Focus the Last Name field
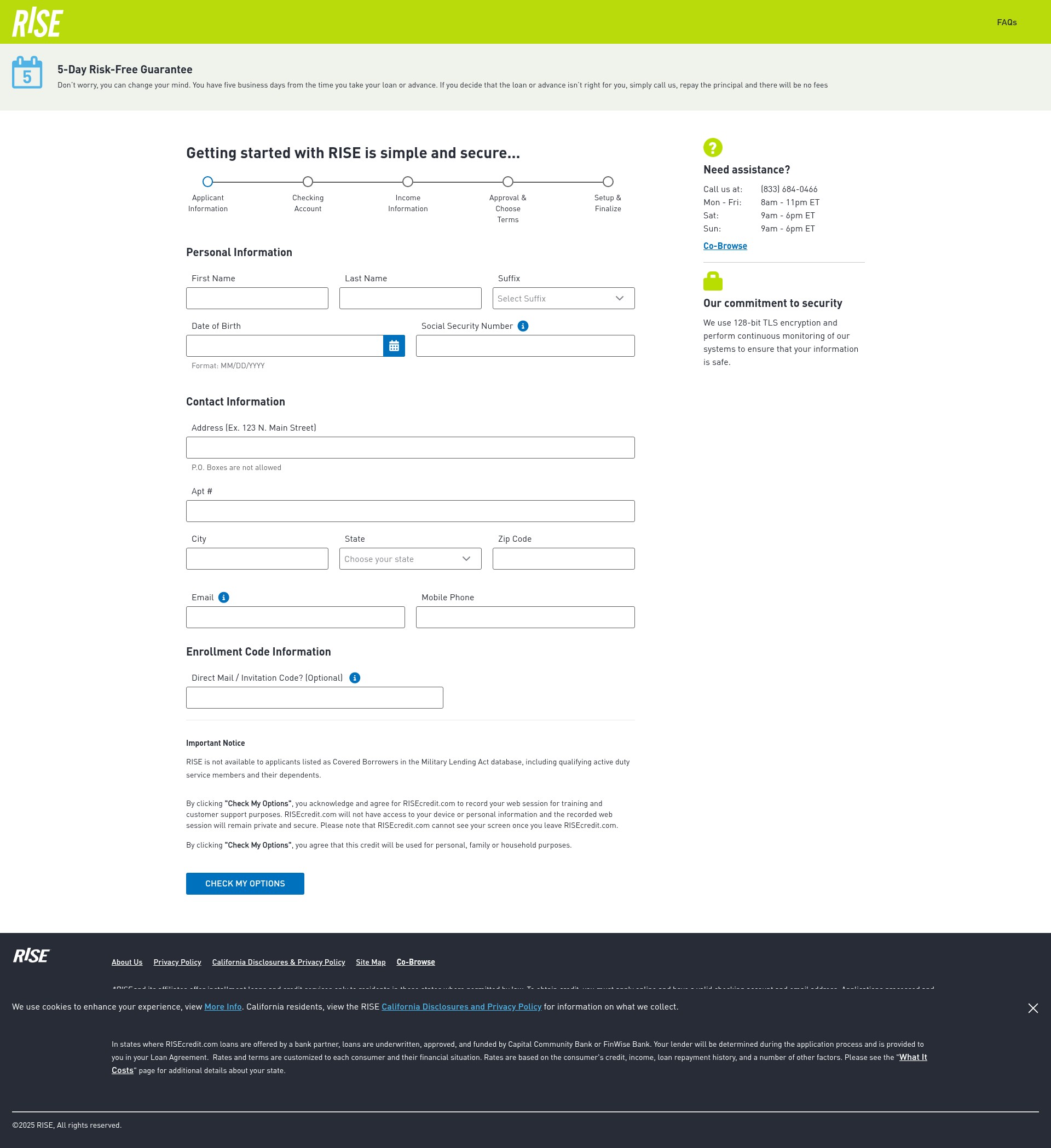The width and height of the screenshot is (1051, 1148). coord(410,298)
